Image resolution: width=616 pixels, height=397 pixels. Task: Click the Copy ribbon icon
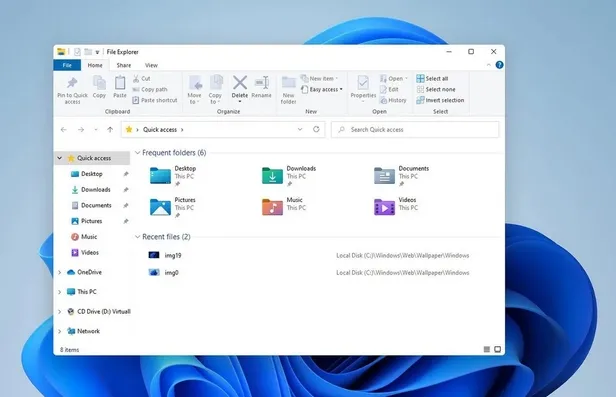(99, 83)
